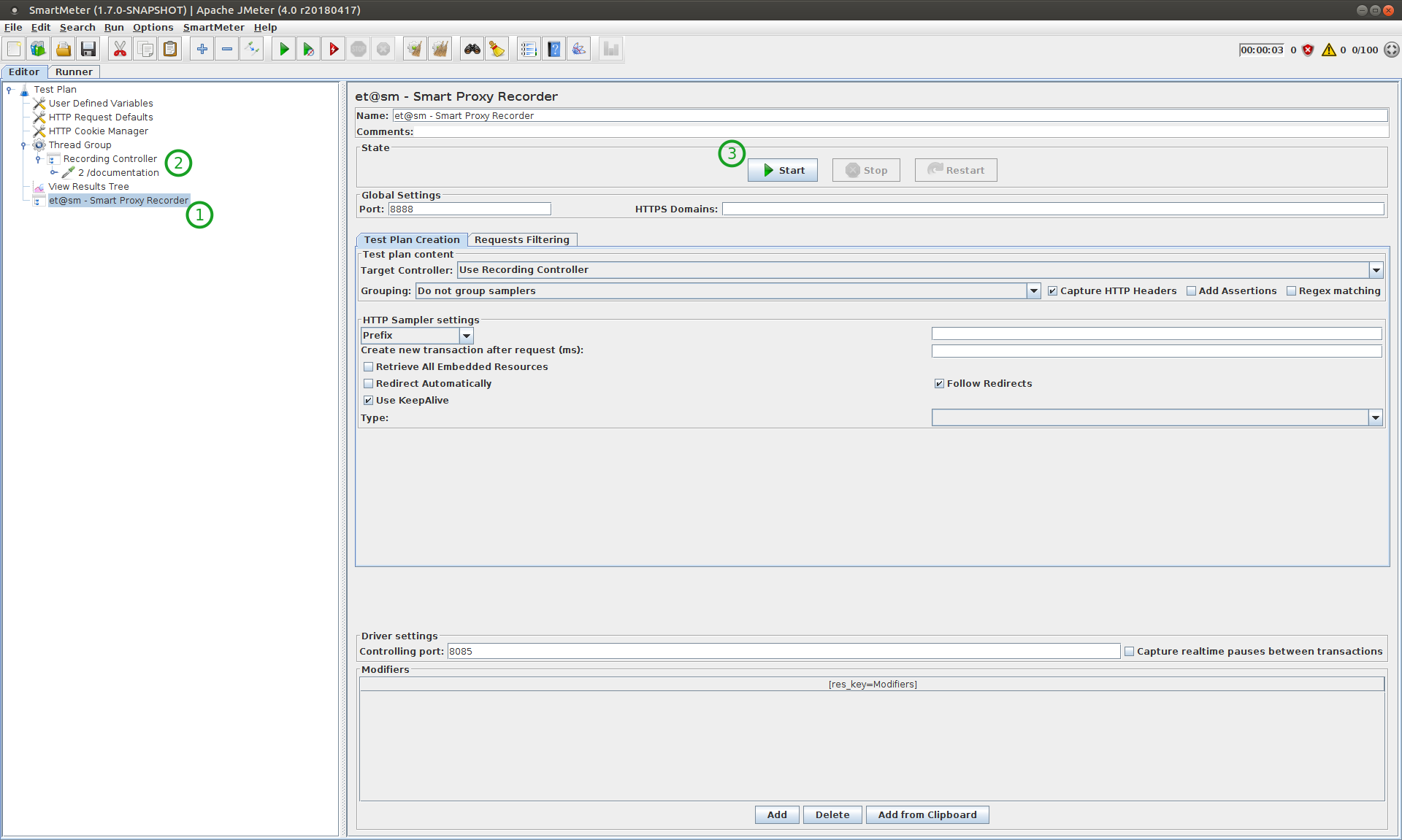Collapse the Recording Controller node
The height and width of the screenshot is (840, 1402).
pyautogui.click(x=39, y=159)
